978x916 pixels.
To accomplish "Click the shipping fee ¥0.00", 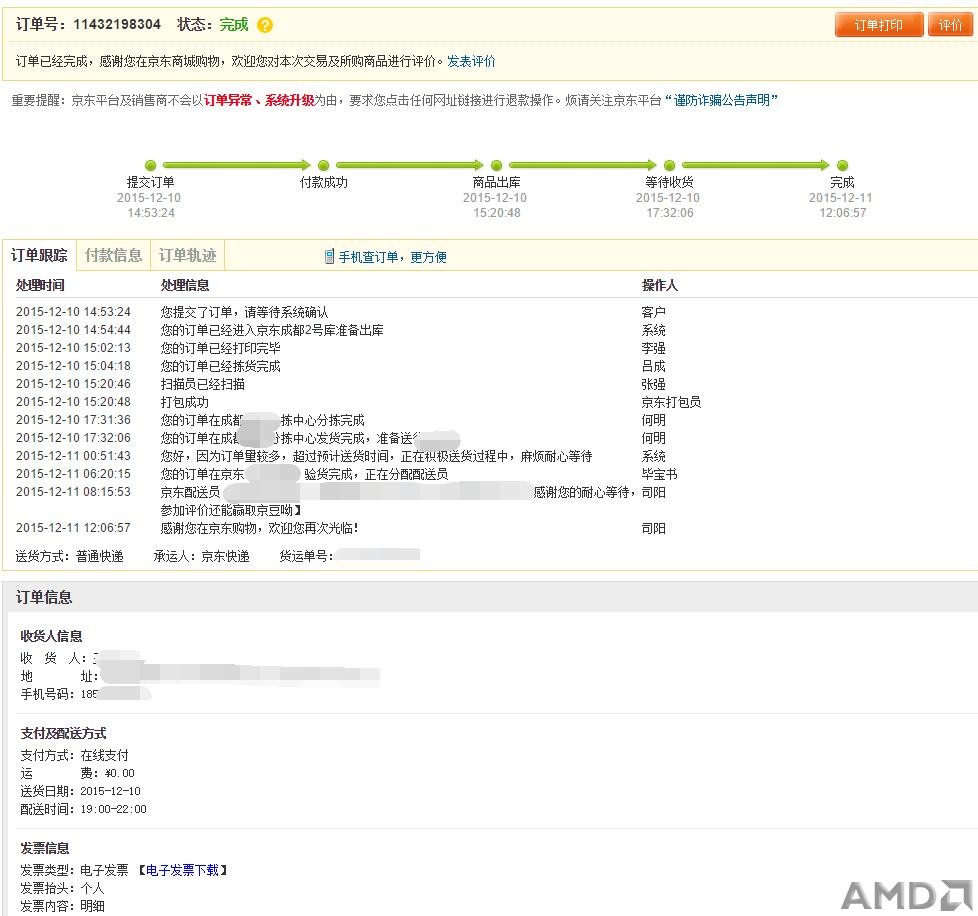I will (x=120, y=773).
